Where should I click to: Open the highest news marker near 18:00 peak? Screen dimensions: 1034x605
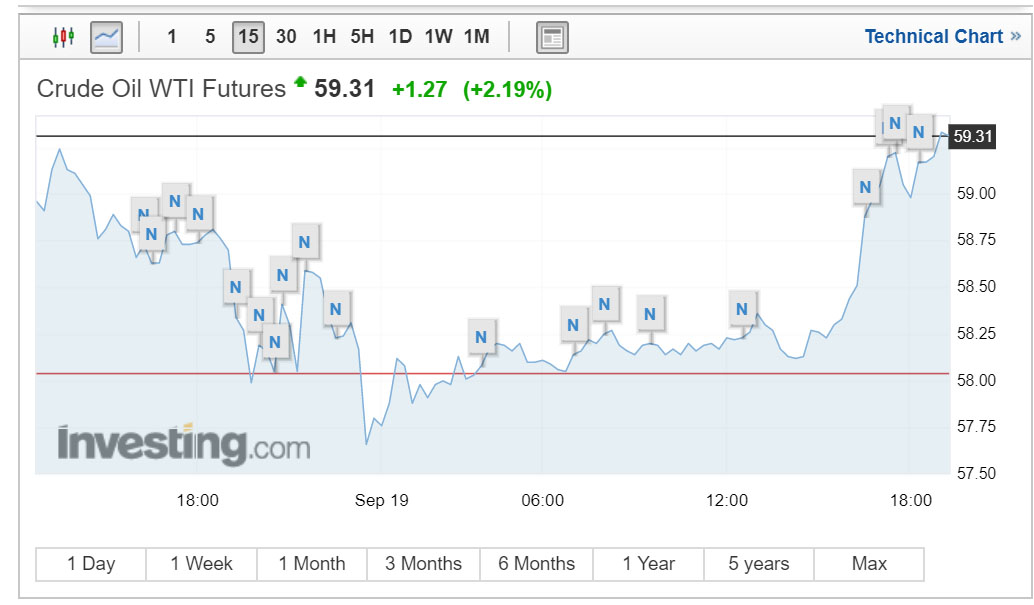point(895,124)
